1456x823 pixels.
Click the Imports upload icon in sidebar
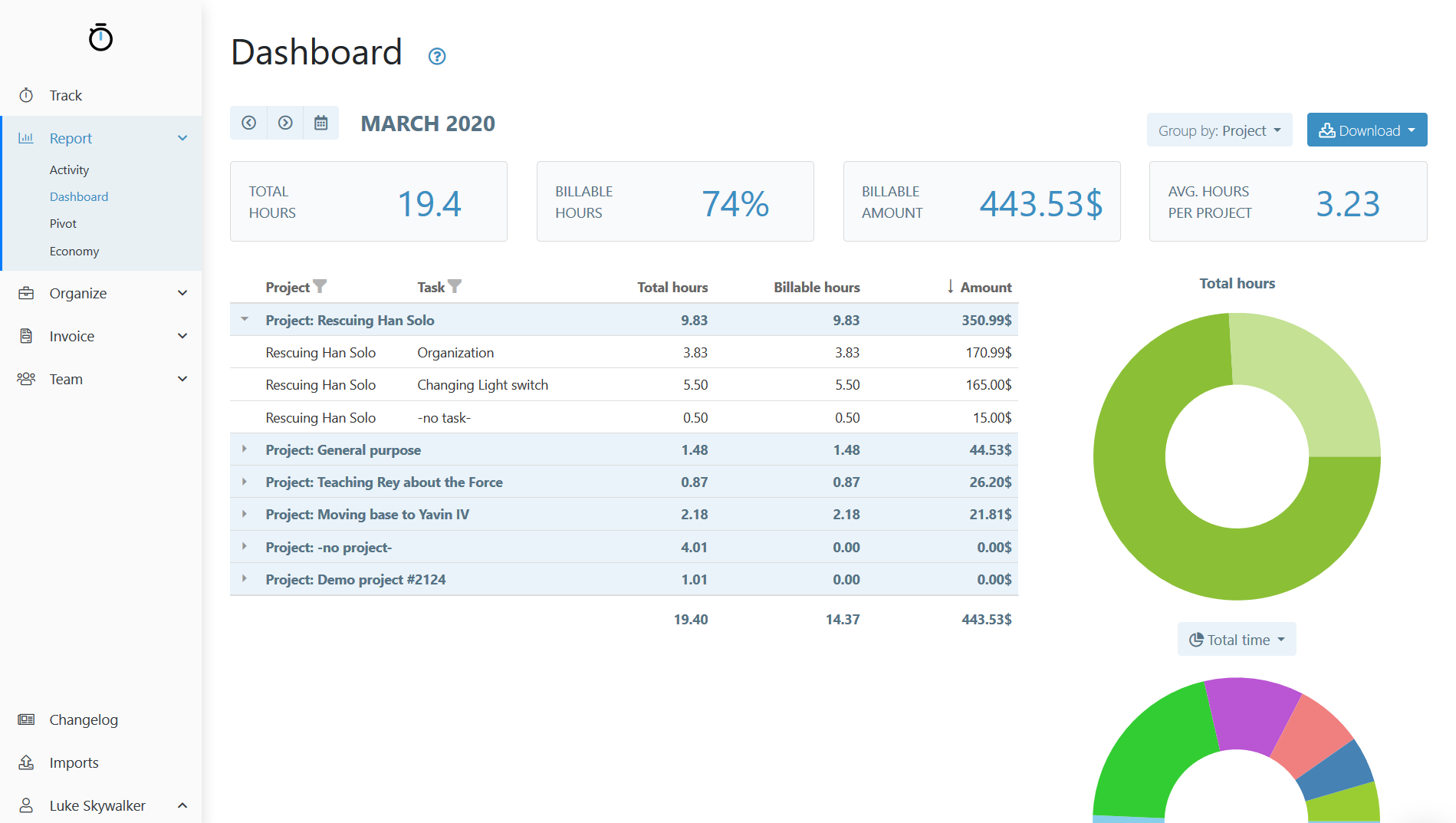click(x=27, y=762)
